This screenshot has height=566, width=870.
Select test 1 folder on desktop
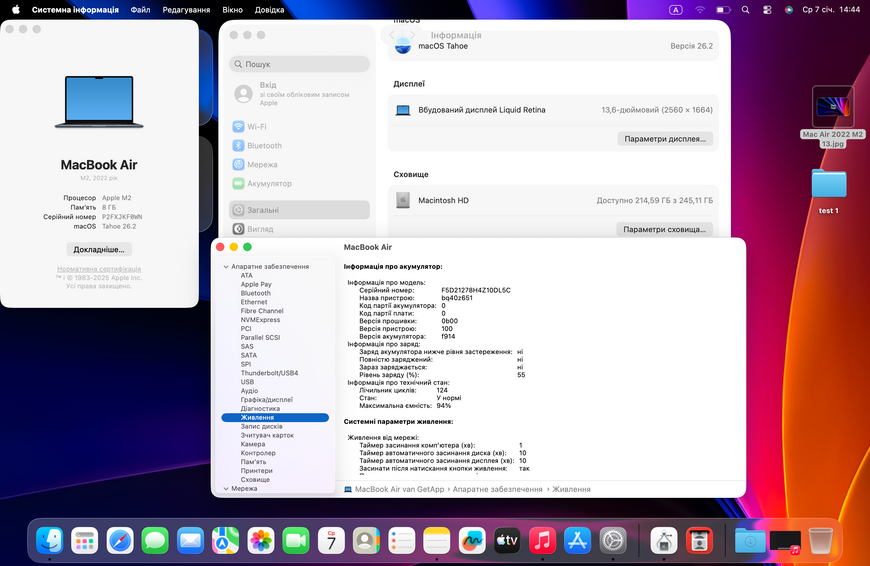click(x=829, y=191)
